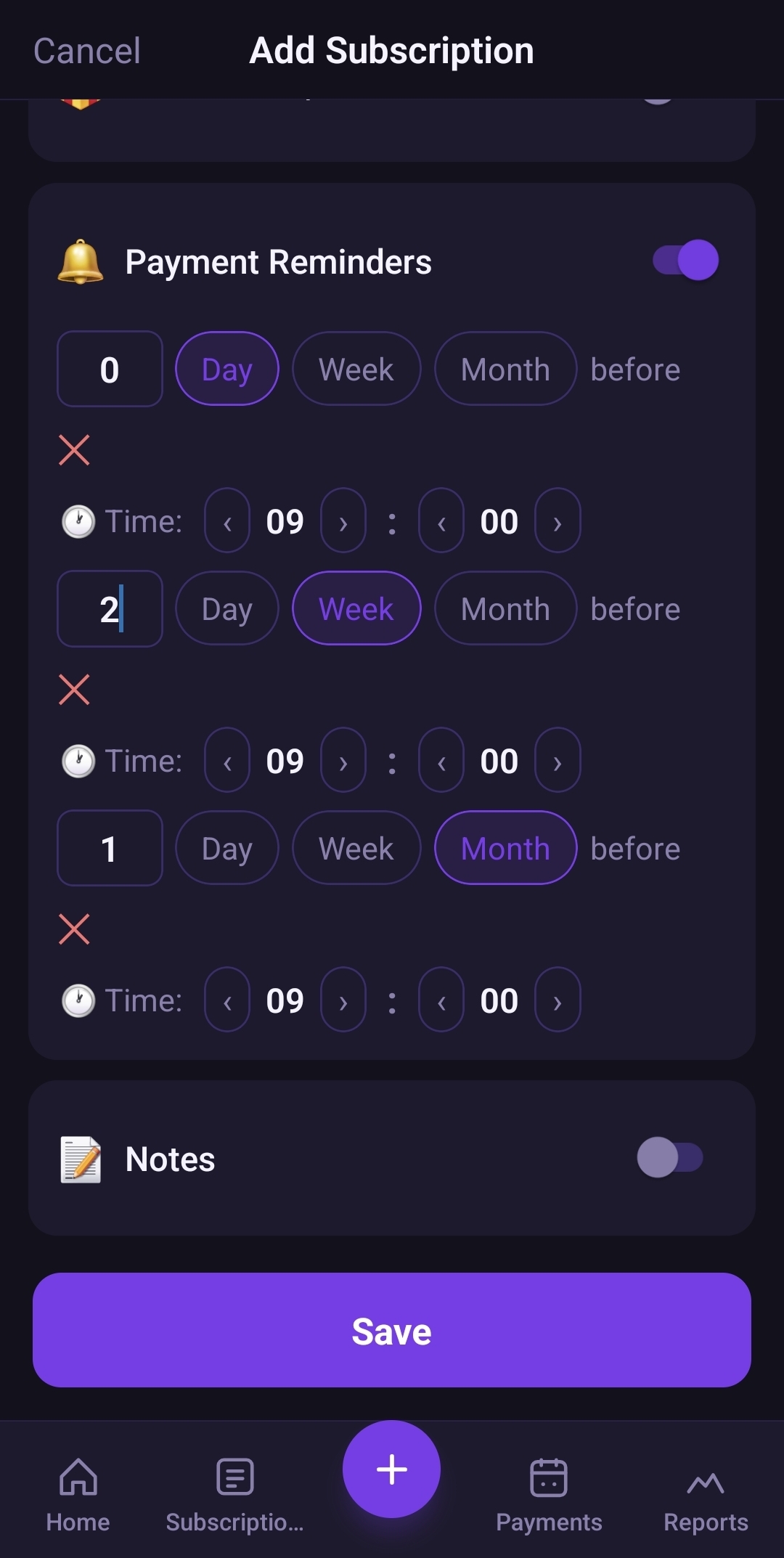Click the clock icon of the first reminder
This screenshot has height=1558, width=784.
78,521
